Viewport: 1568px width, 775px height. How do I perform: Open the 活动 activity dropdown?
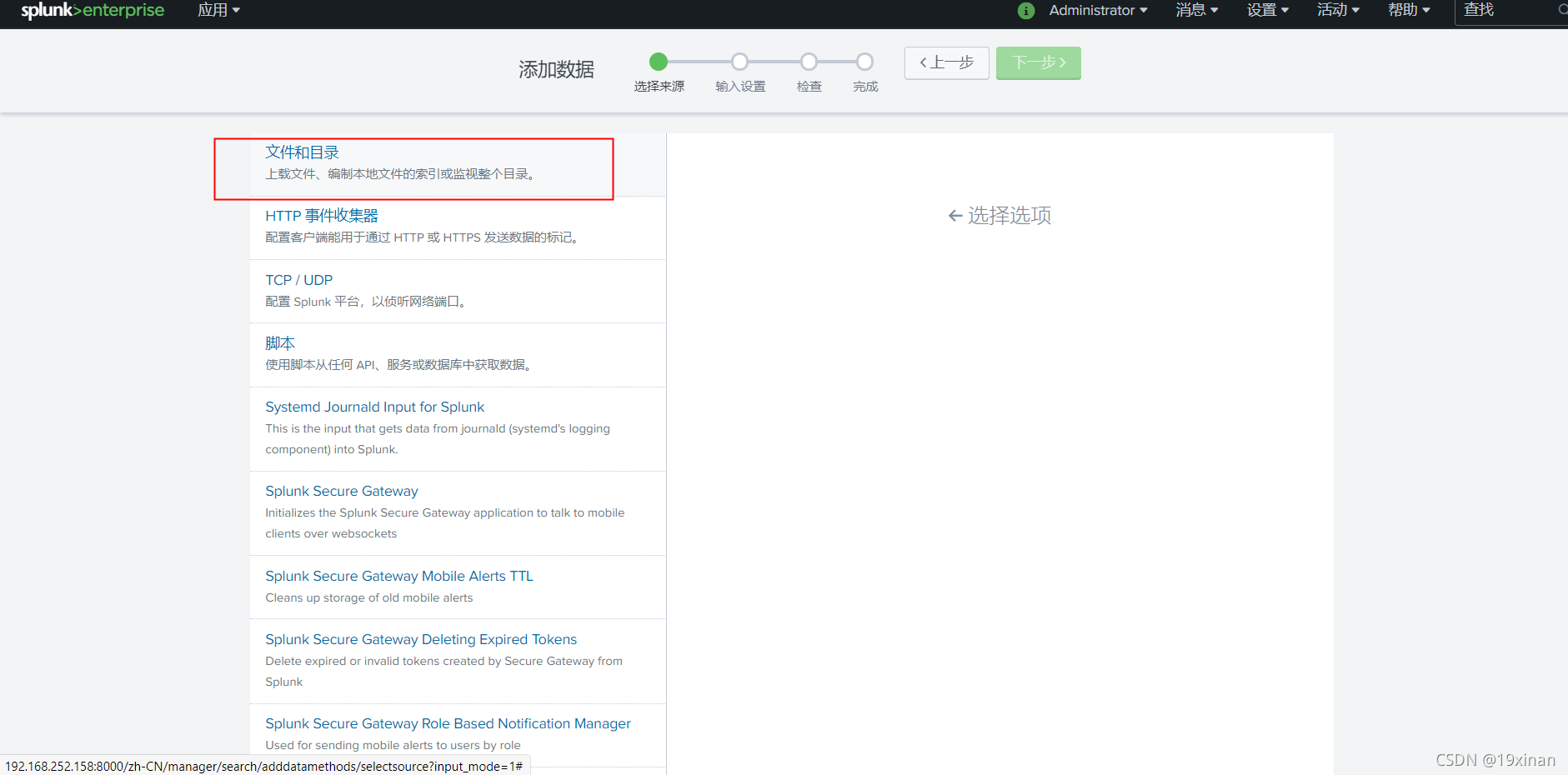[x=1339, y=10]
